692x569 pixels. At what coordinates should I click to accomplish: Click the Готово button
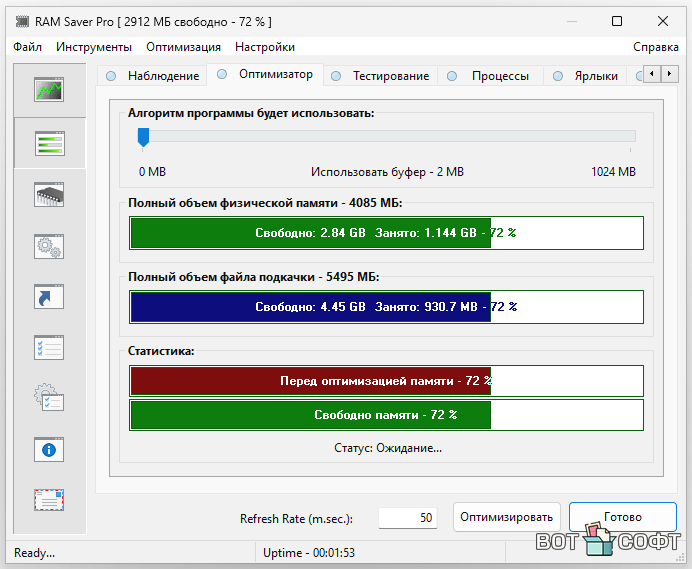(x=623, y=517)
